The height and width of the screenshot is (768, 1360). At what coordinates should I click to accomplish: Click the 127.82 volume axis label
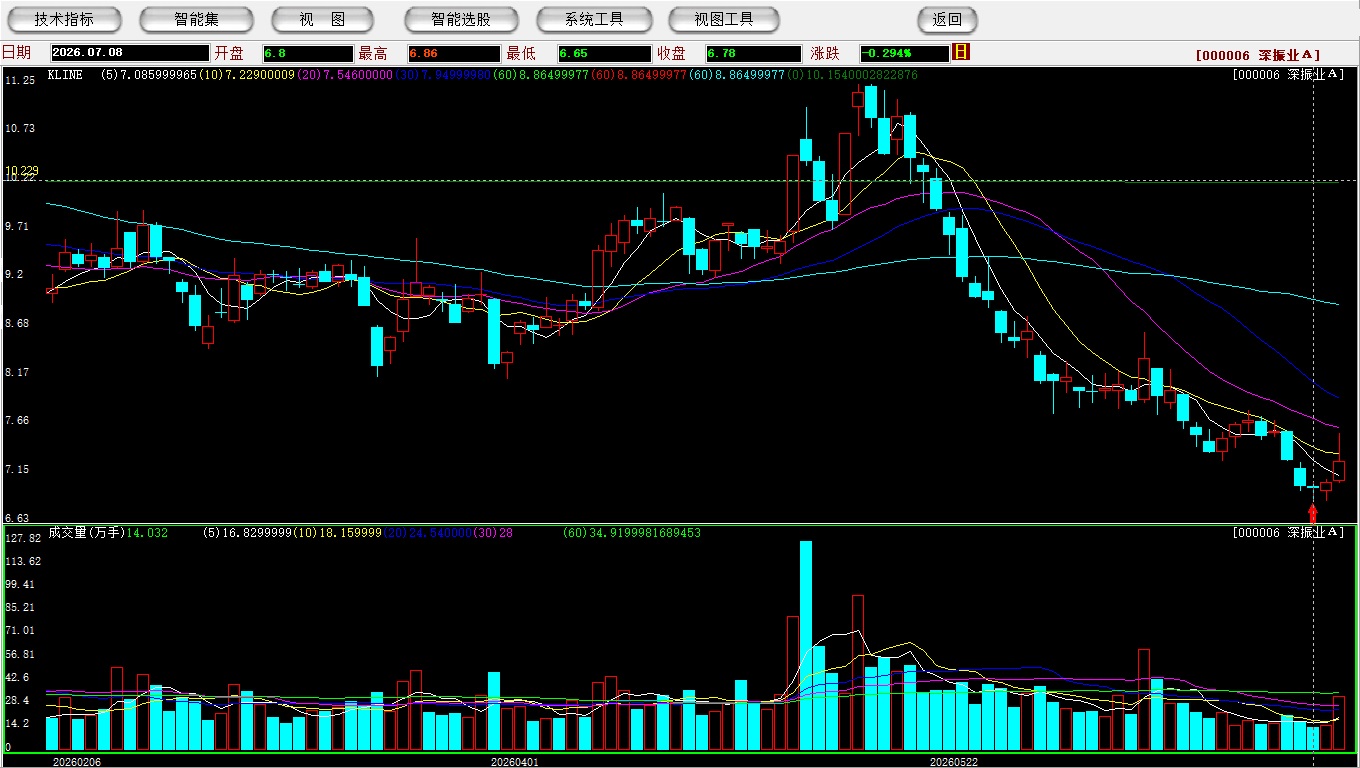tap(22, 538)
